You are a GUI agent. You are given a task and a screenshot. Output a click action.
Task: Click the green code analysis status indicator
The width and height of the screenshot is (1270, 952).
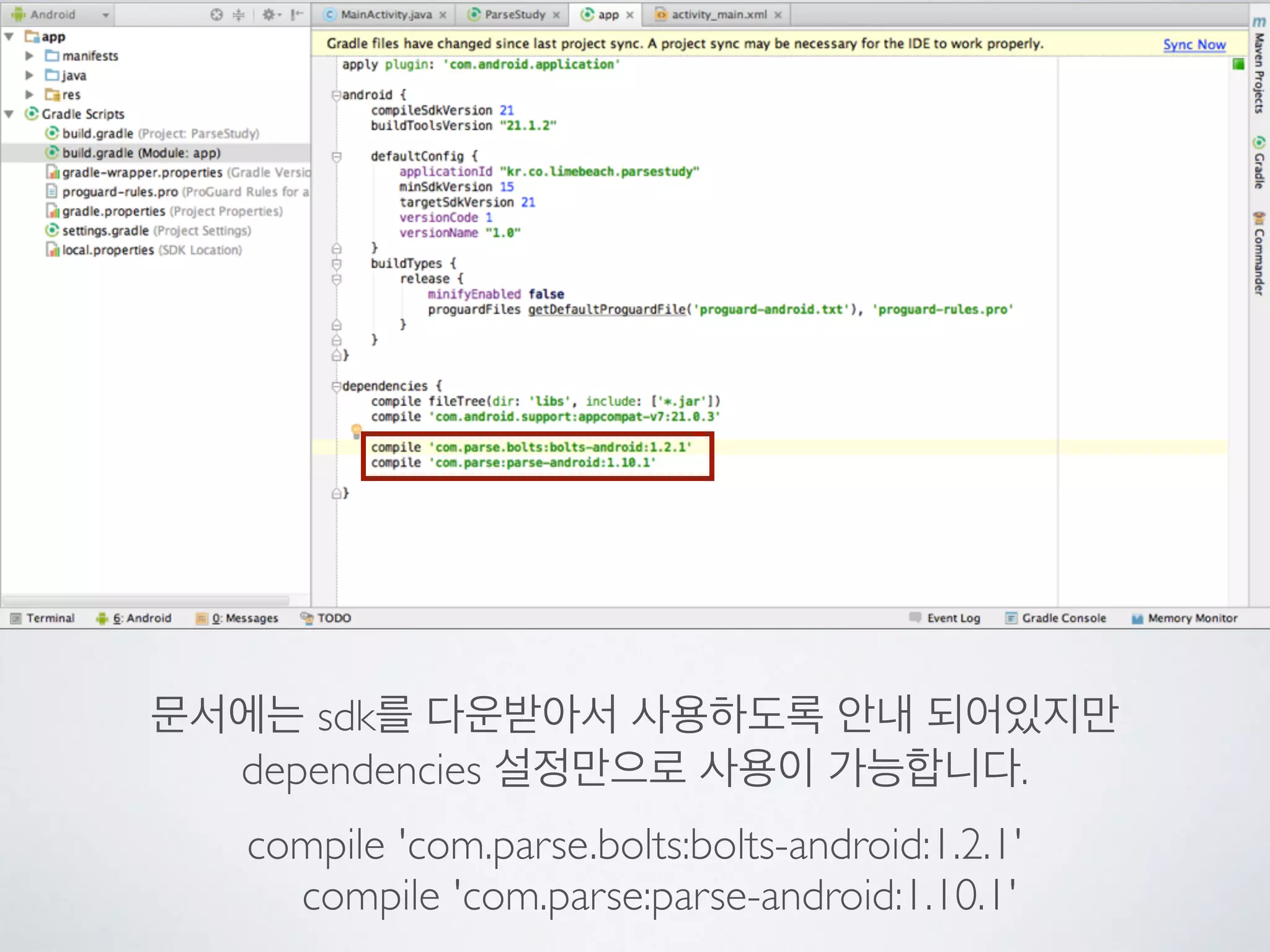(x=1238, y=64)
